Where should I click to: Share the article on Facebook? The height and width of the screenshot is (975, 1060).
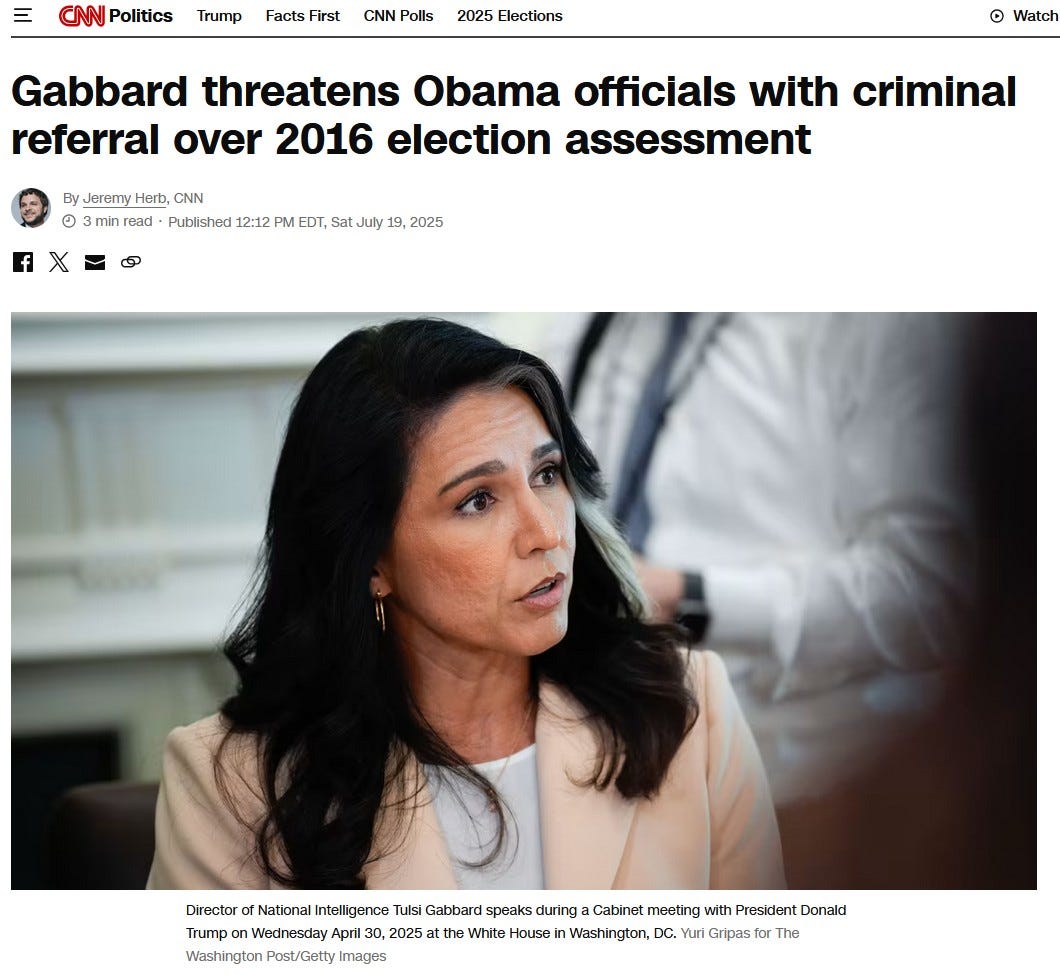(23, 262)
